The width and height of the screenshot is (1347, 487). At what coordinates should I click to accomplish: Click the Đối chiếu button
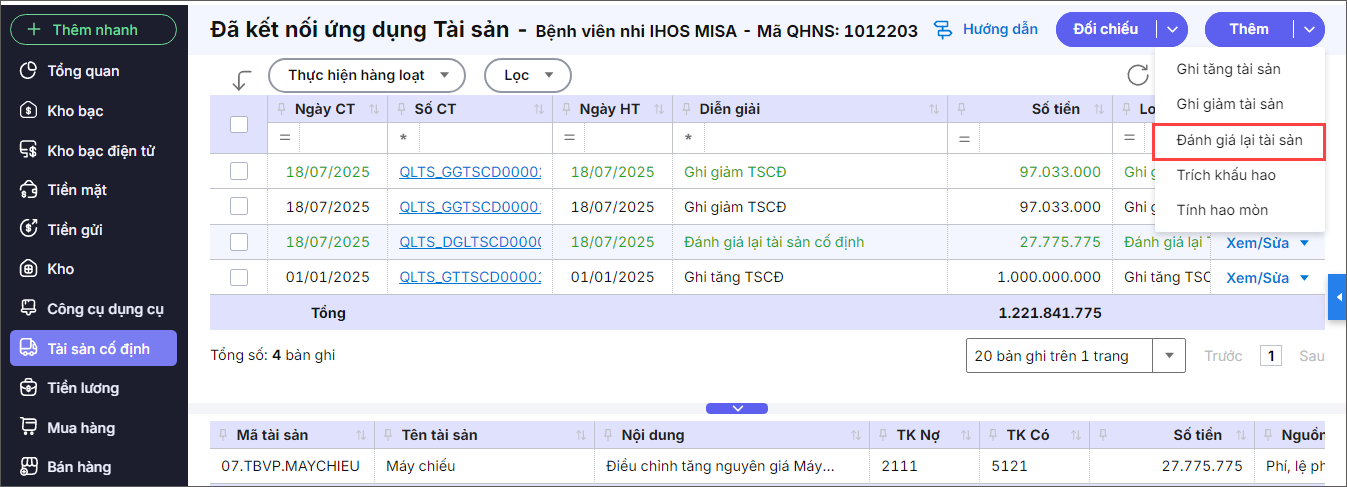1106,30
